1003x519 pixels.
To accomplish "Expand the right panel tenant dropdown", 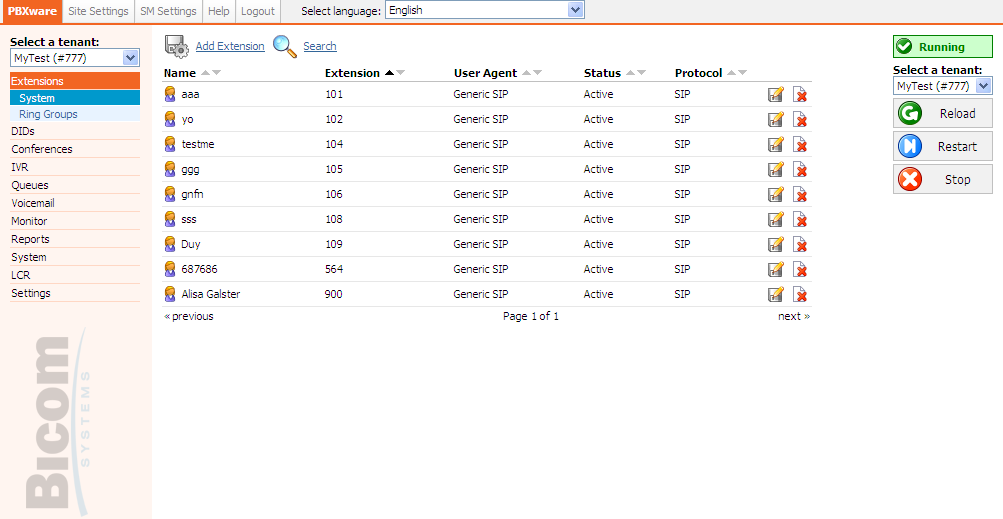I will click(x=942, y=86).
